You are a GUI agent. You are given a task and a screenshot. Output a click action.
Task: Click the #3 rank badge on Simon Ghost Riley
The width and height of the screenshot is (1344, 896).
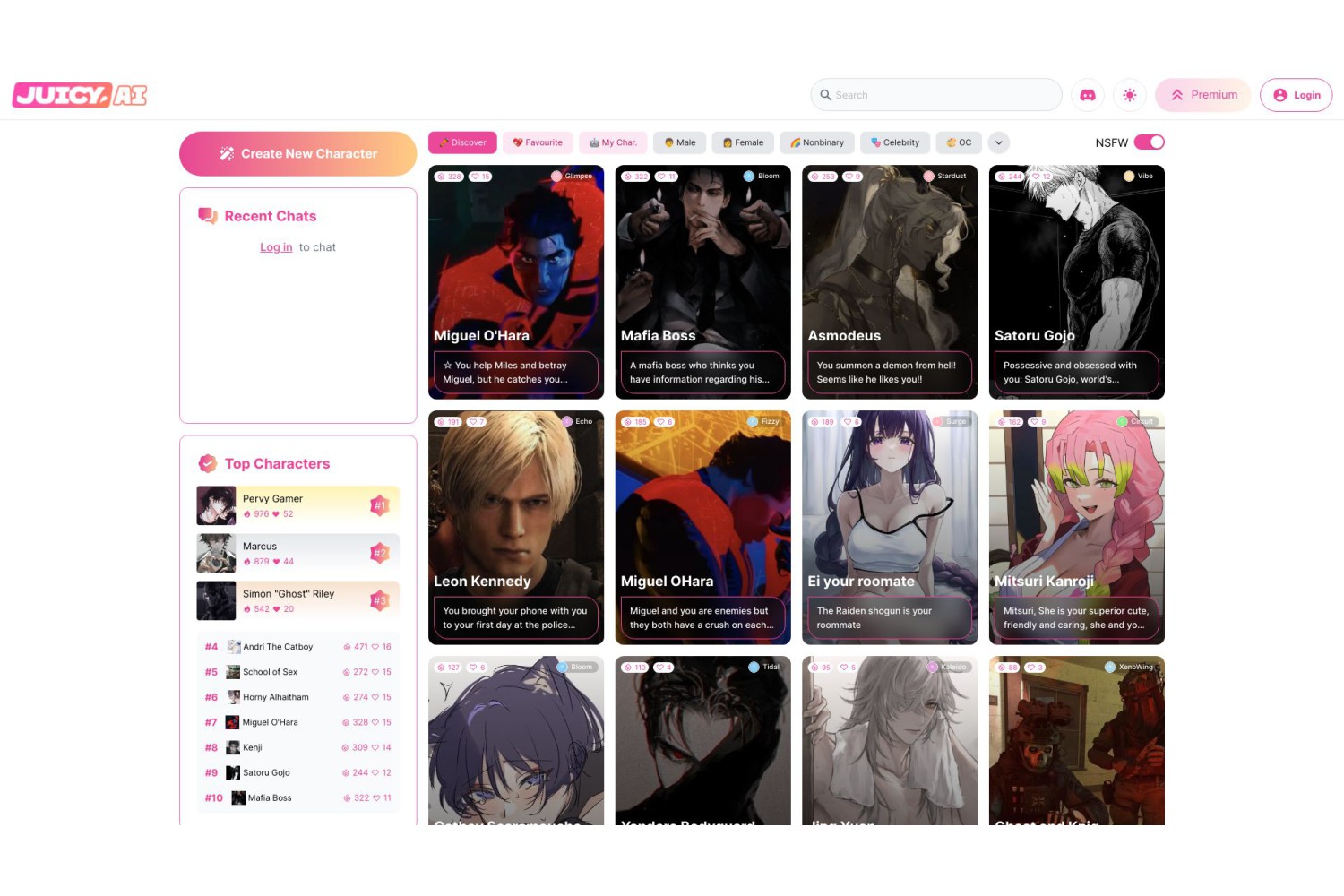click(x=380, y=600)
